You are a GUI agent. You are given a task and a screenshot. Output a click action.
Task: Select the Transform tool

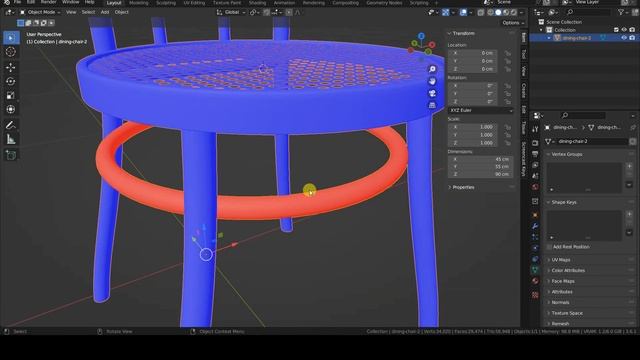point(11,109)
